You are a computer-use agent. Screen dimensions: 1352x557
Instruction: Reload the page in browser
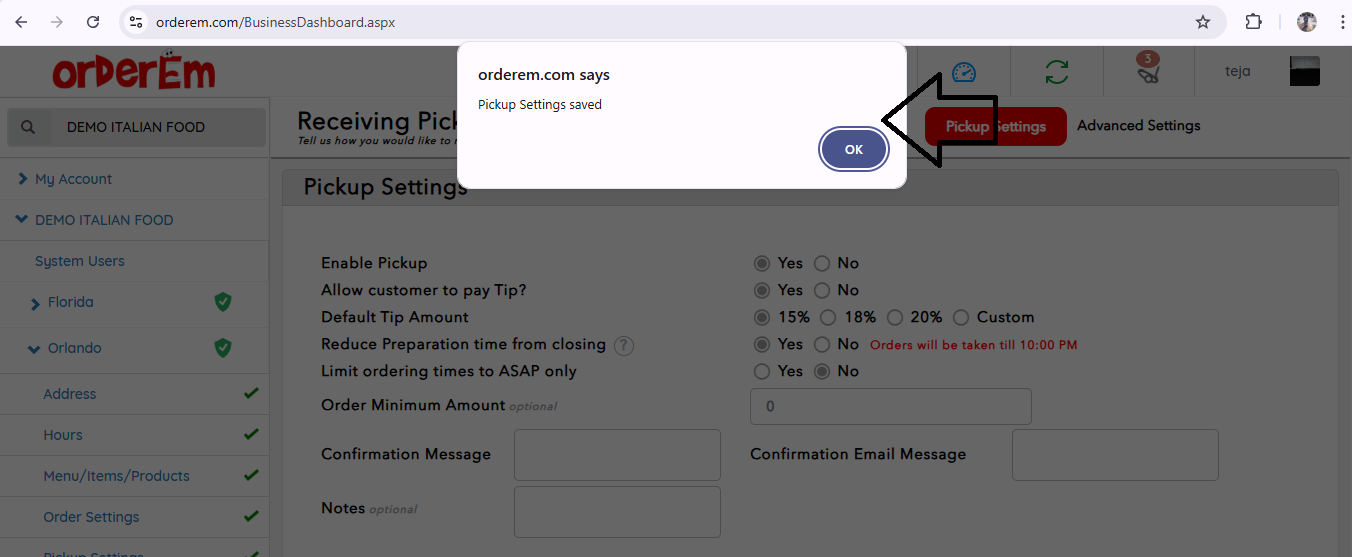coord(93,22)
